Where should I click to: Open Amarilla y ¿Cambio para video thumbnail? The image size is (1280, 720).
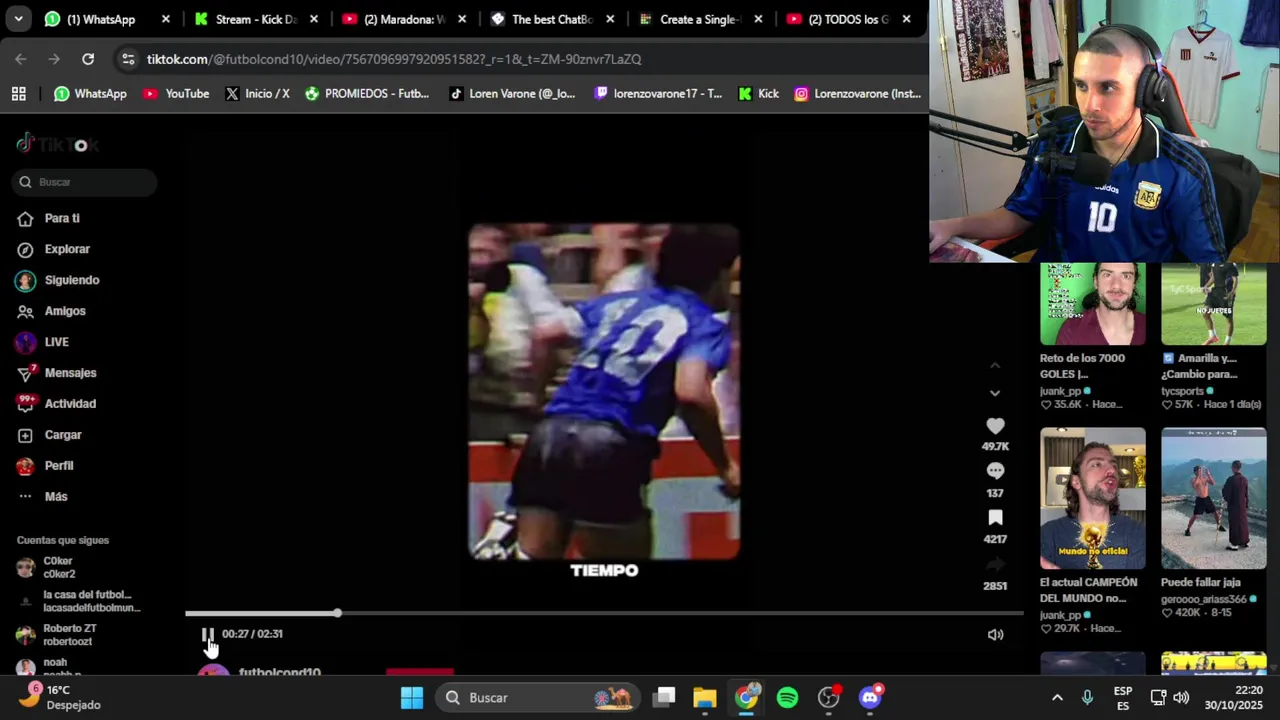pos(1213,304)
